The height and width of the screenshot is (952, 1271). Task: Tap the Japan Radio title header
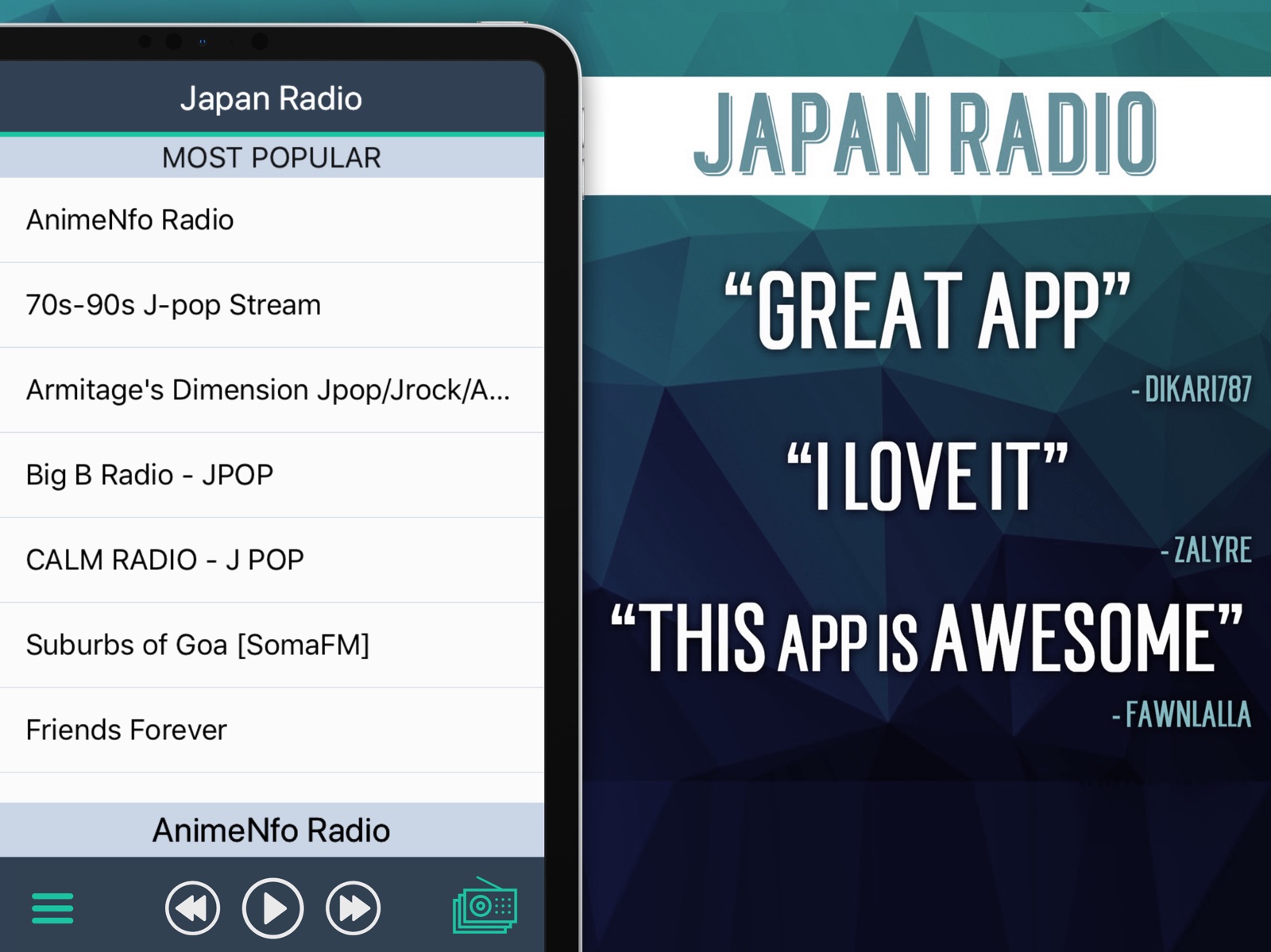(272, 98)
